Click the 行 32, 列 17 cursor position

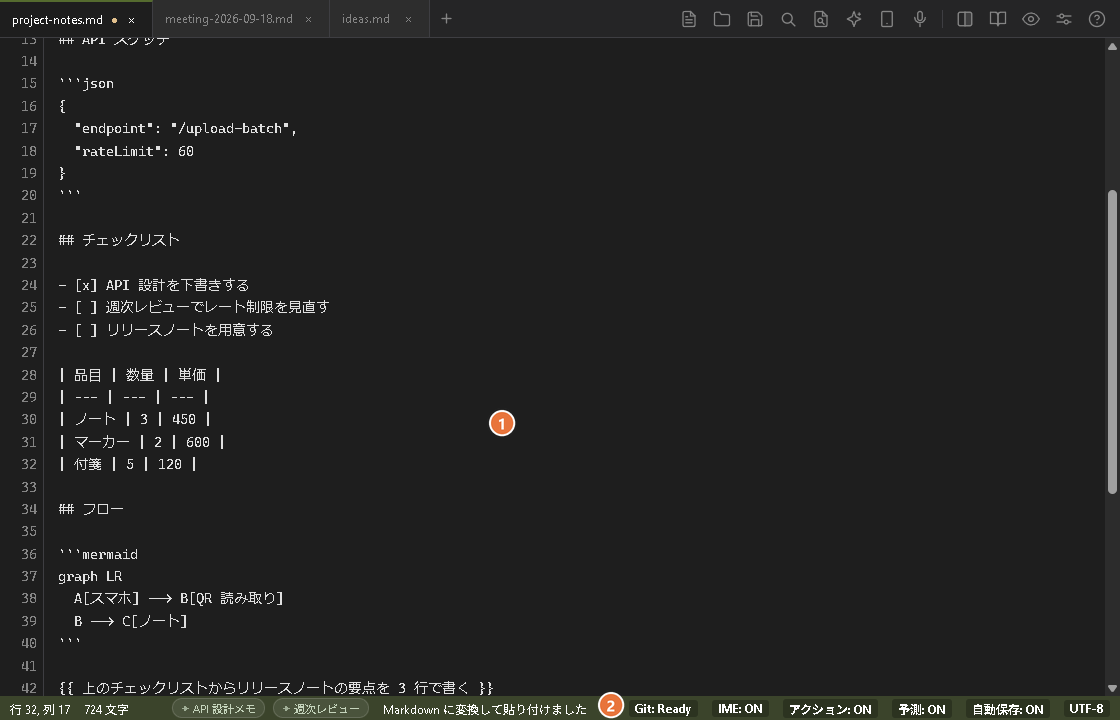40,709
